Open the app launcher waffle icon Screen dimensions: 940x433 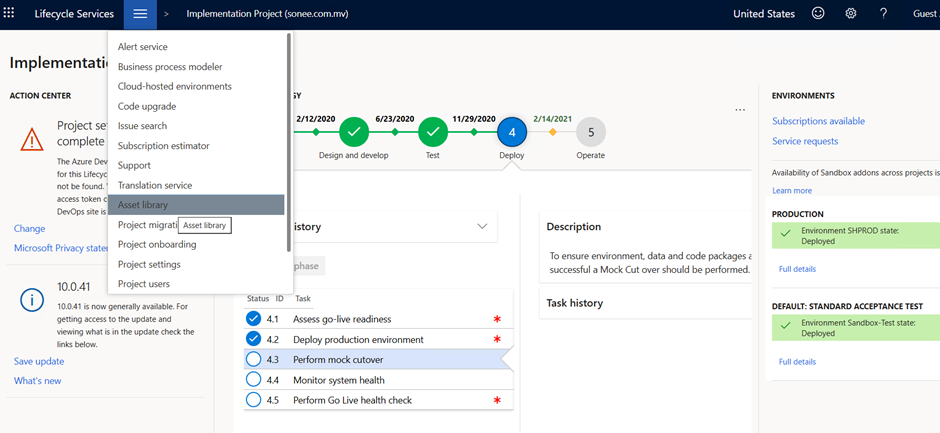coord(8,13)
